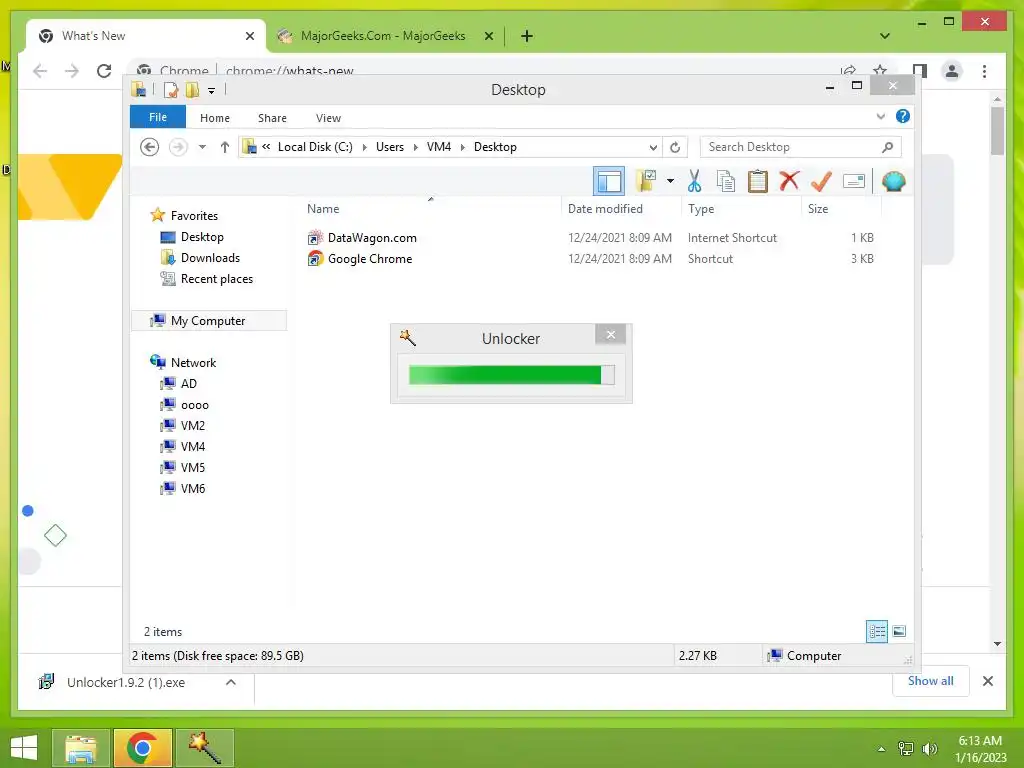Select Network in navigation pane

click(193, 362)
